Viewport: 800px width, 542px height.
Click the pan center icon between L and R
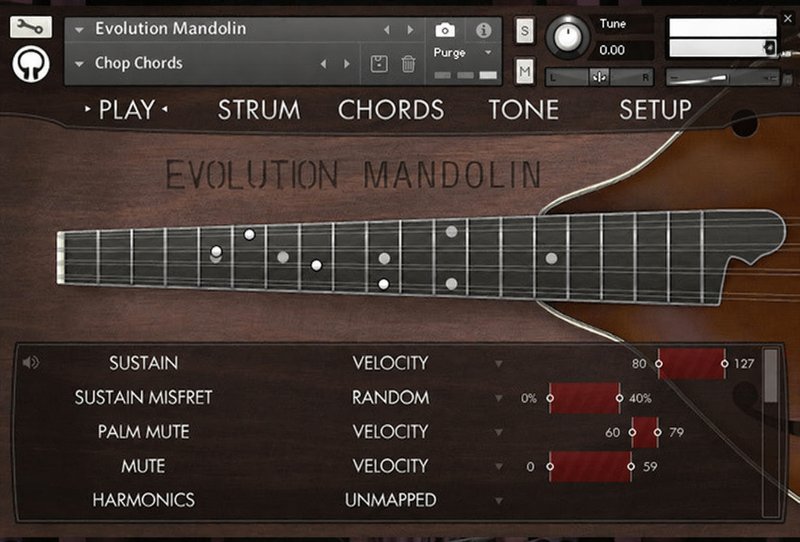pos(599,78)
